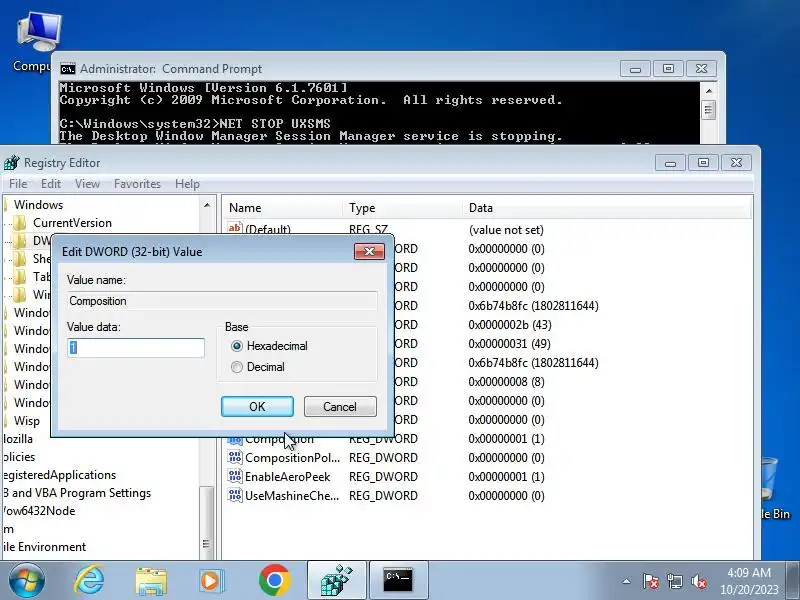Click the UseMashineChe... DWORD value icon
Screen dimensions: 800x600
pyautogui.click(x=235, y=495)
